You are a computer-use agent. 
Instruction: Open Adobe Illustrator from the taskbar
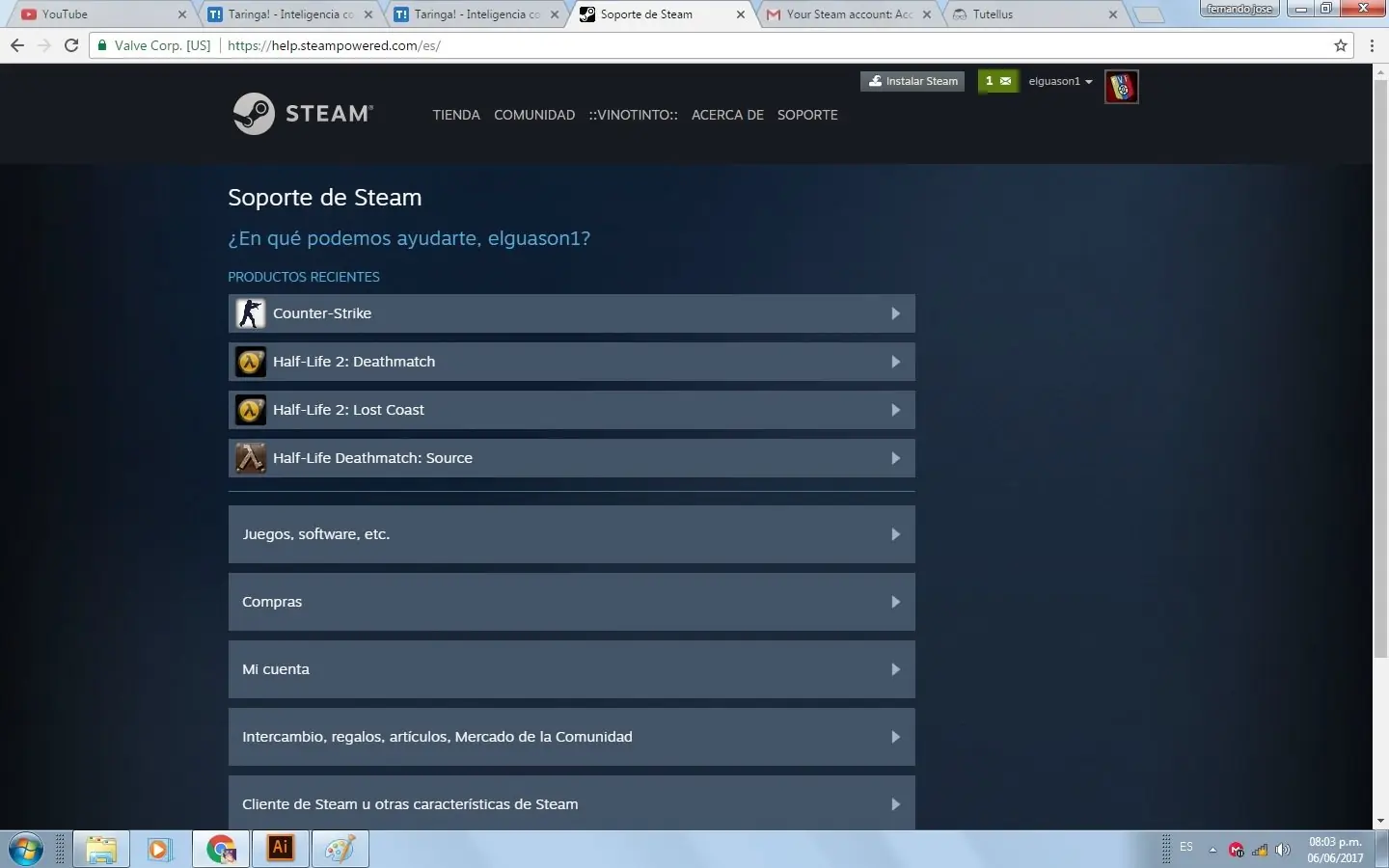pyautogui.click(x=281, y=849)
